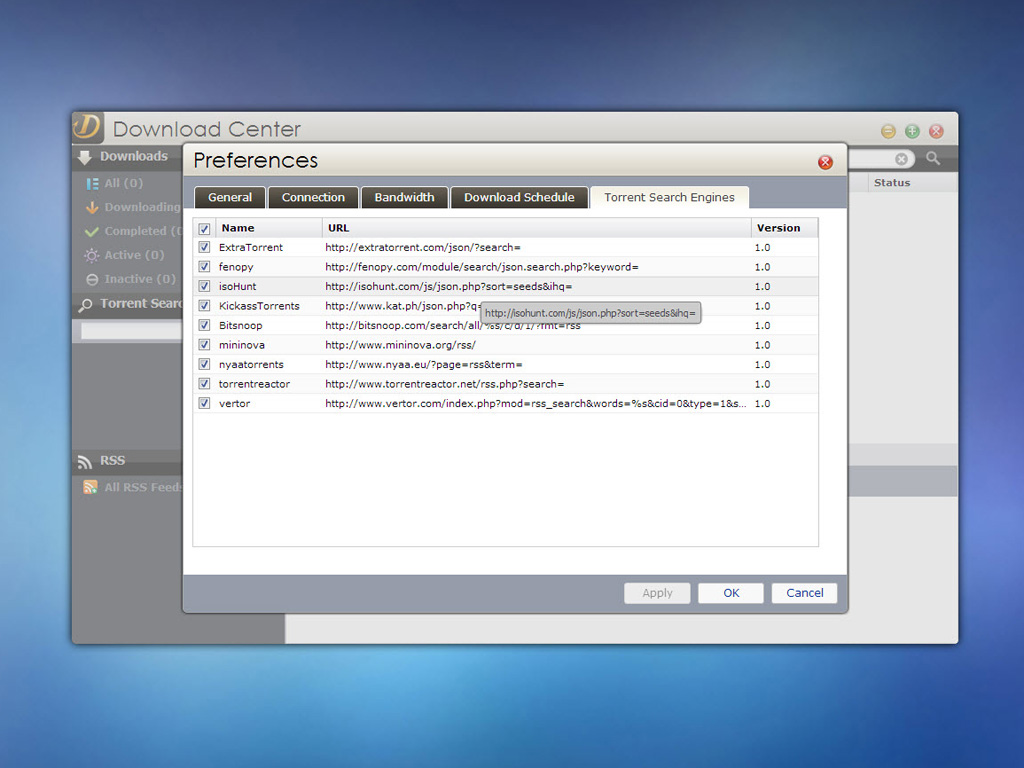Click the Inactive minus-circle icon
The width and height of the screenshot is (1024, 768).
point(92,280)
